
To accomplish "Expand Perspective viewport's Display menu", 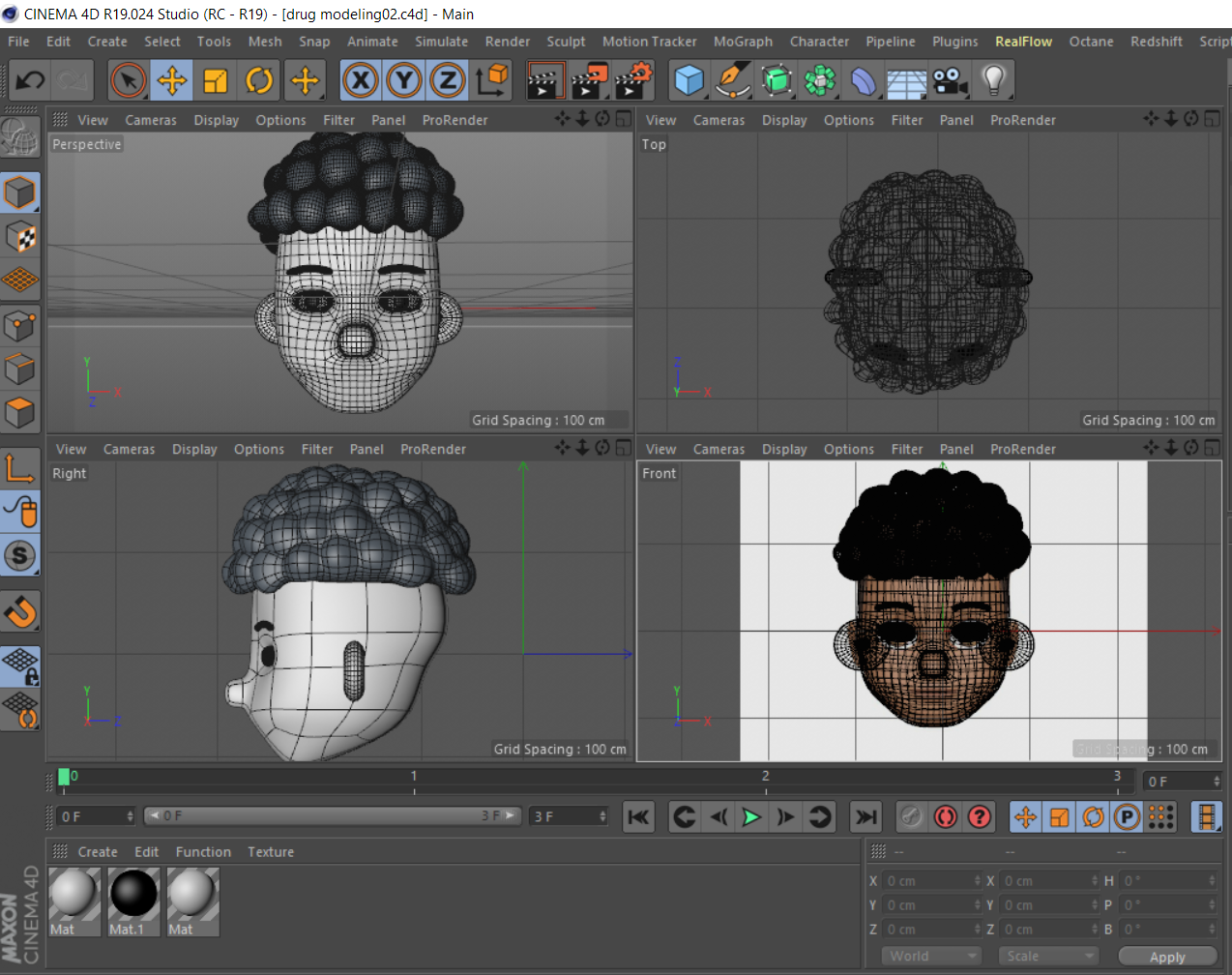I will tap(216, 120).
